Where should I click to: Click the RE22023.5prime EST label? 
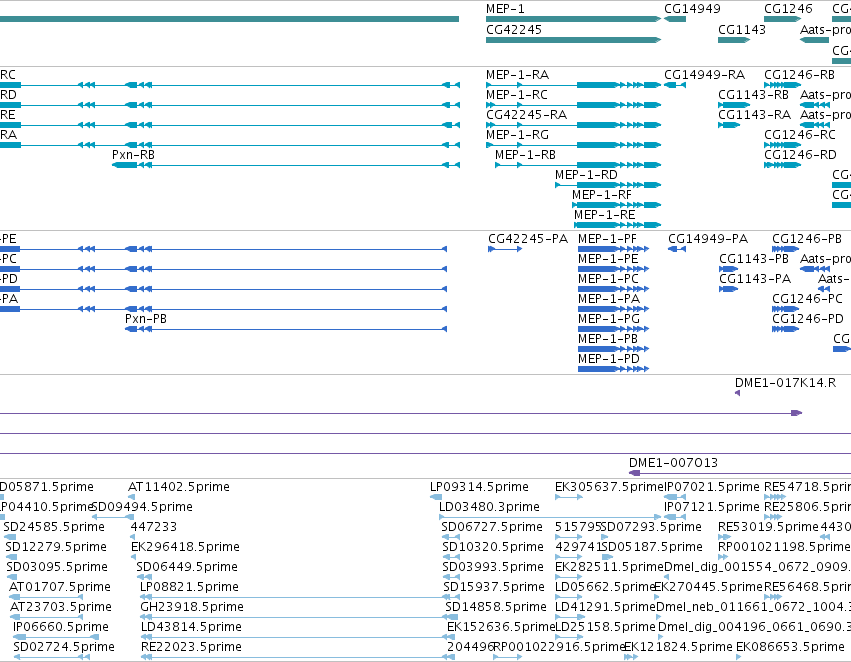(191, 647)
